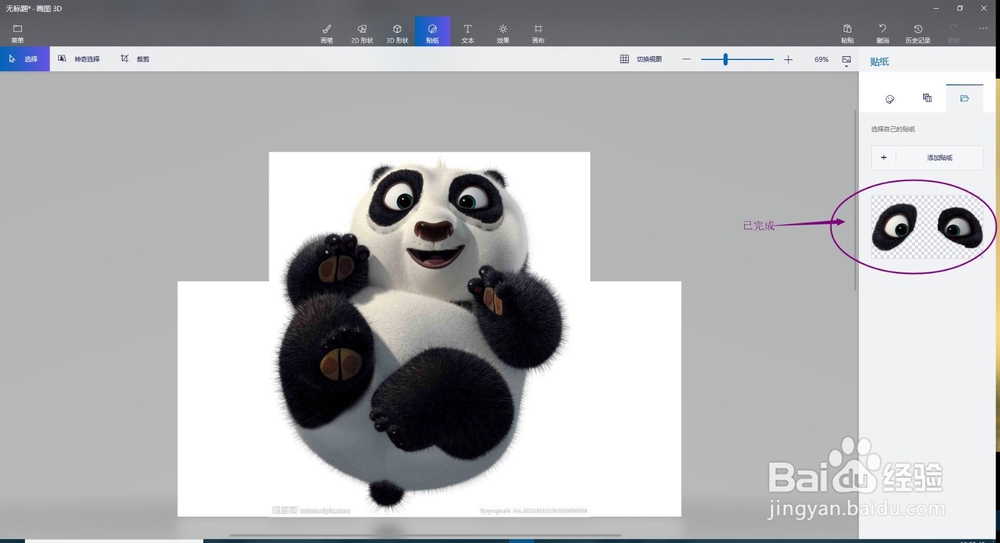The image size is (1000, 543).
Task: Click the horizontal canvas scrollbar
Action: click(x=425, y=535)
